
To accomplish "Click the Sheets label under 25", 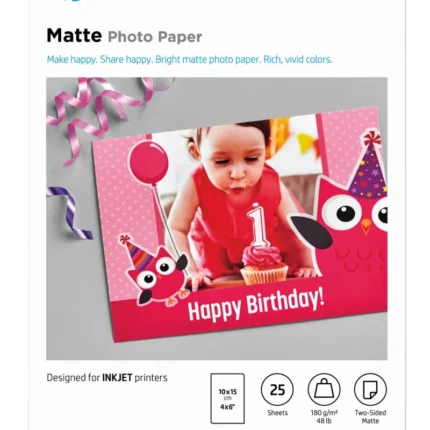I will tap(277, 413).
